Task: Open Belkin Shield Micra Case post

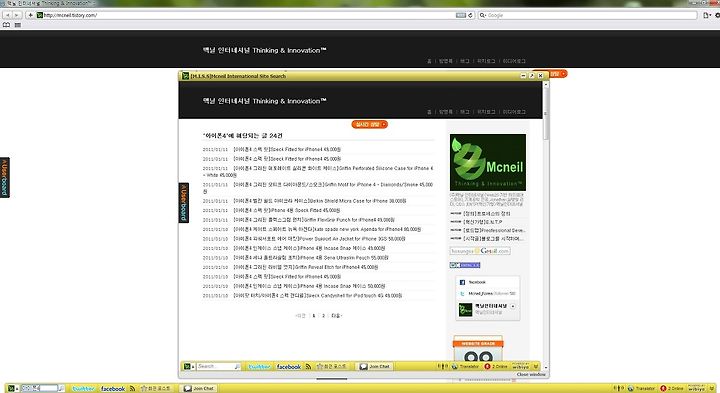Action: coord(320,201)
